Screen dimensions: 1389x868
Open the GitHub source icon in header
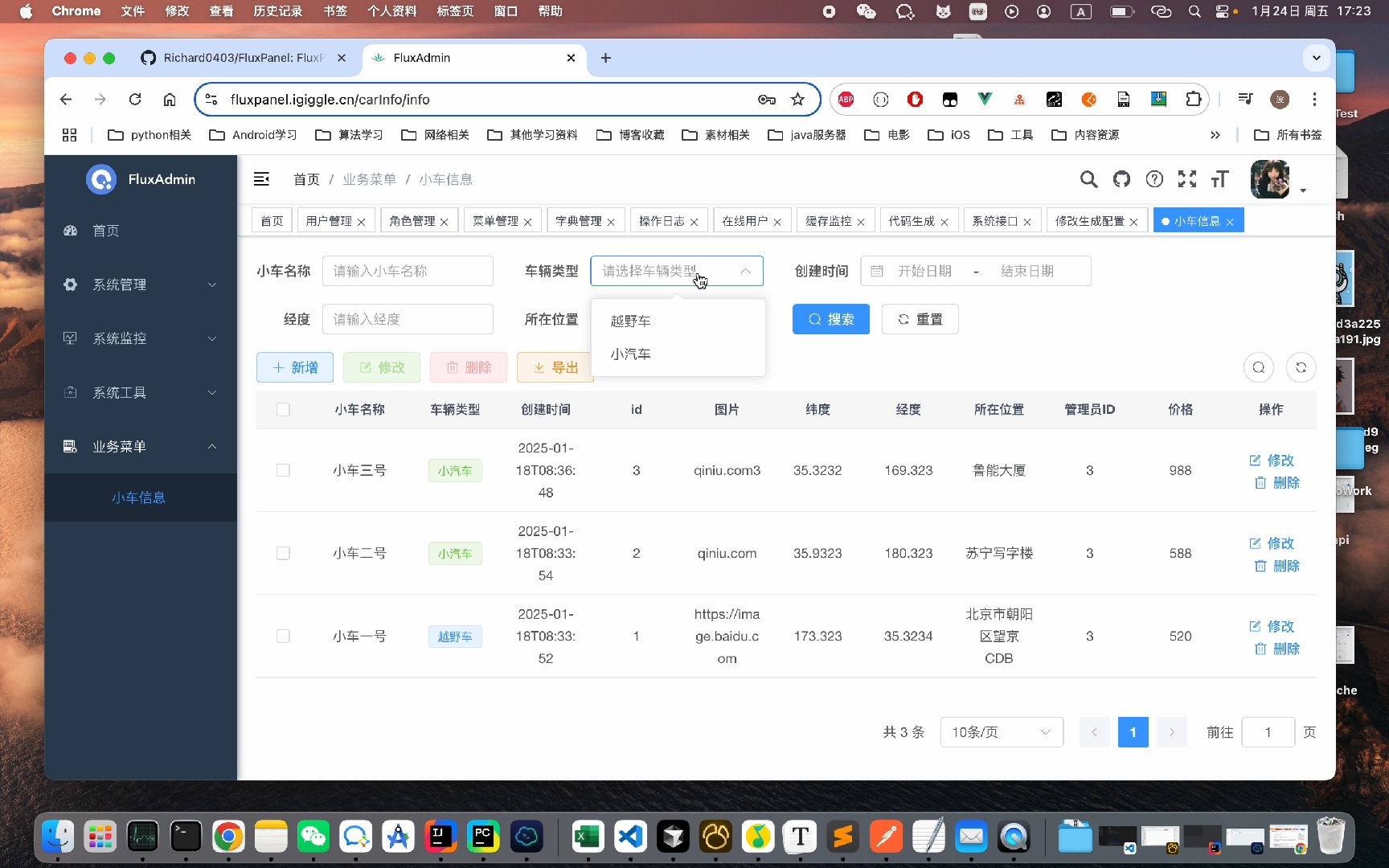coord(1121,179)
